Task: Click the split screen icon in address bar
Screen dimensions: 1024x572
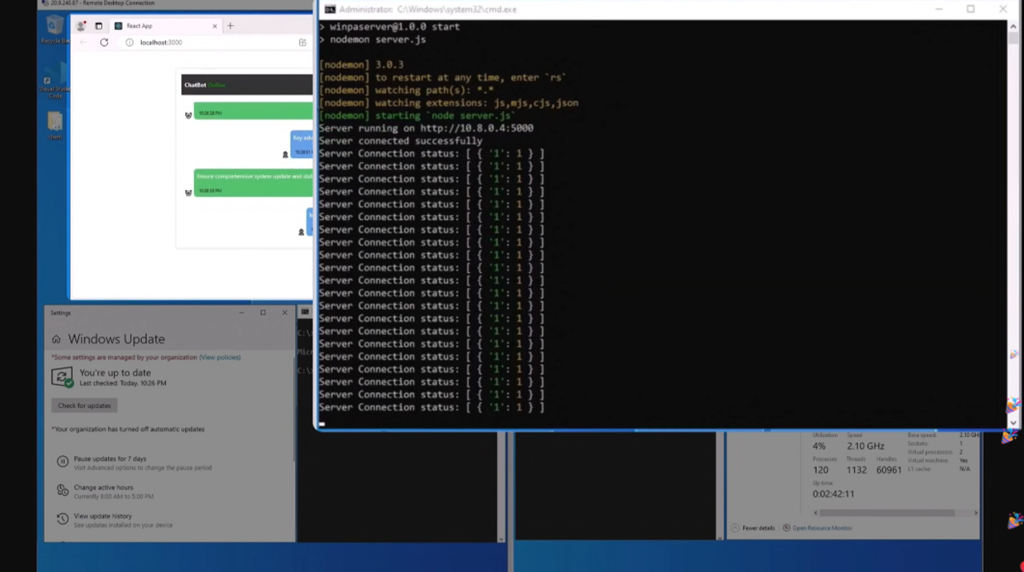Action: click(x=303, y=43)
